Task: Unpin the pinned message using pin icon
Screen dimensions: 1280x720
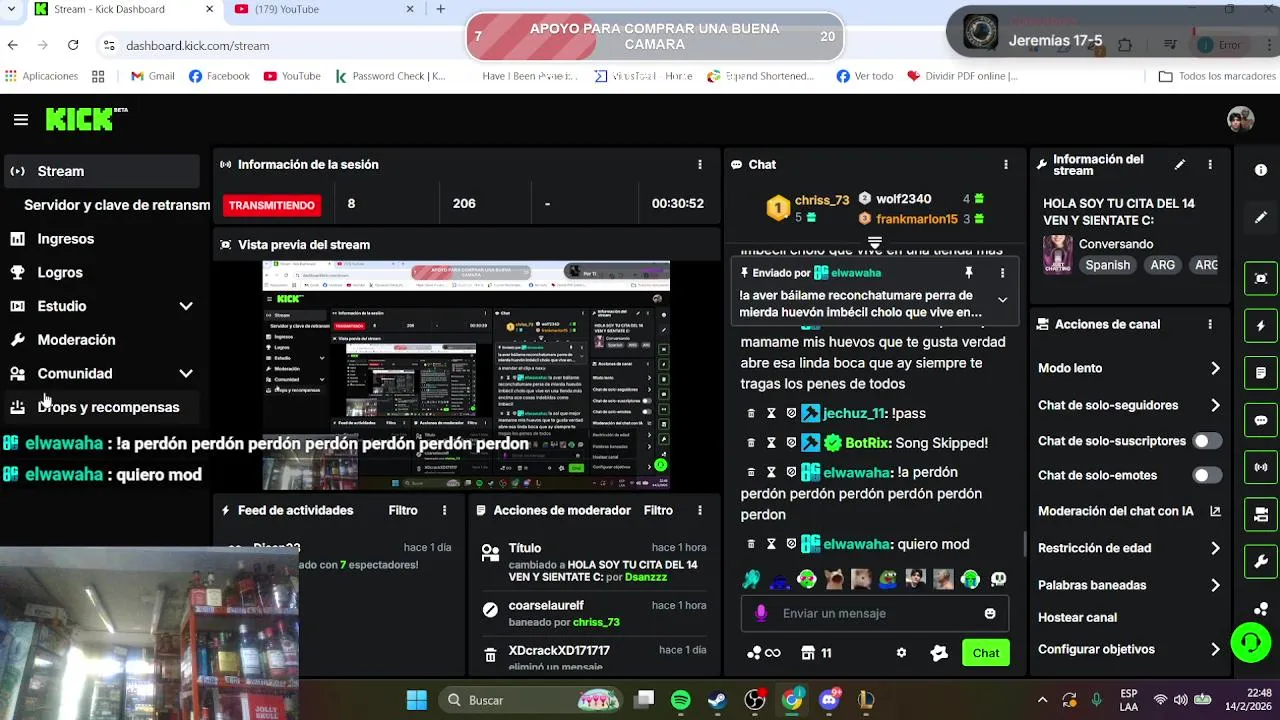Action: [x=968, y=273]
